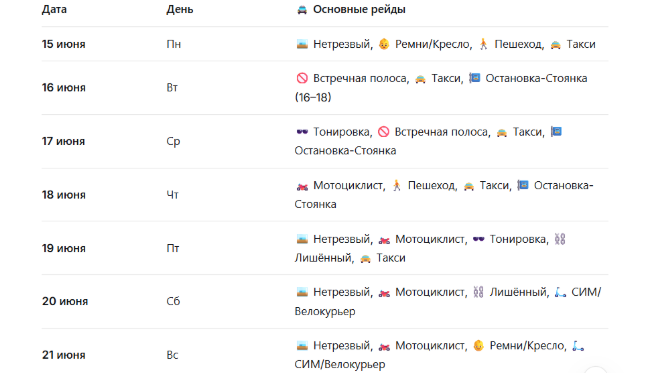Click the chains icon in 19 июня row
This screenshot has height=373, width=671.
pos(560,239)
